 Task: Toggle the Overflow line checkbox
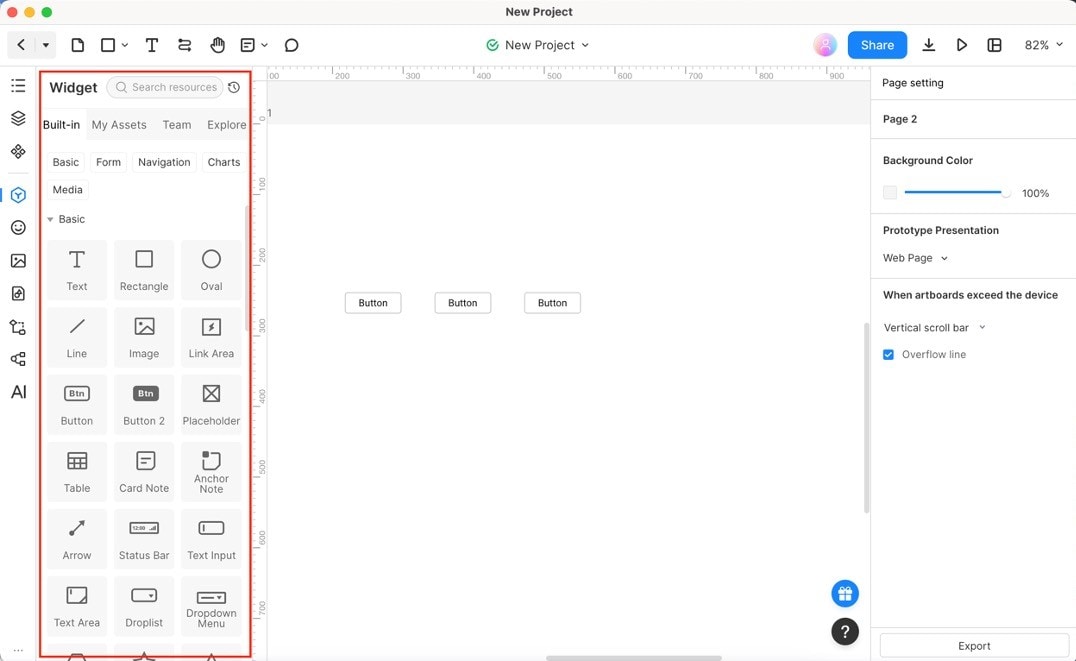(x=889, y=355)
